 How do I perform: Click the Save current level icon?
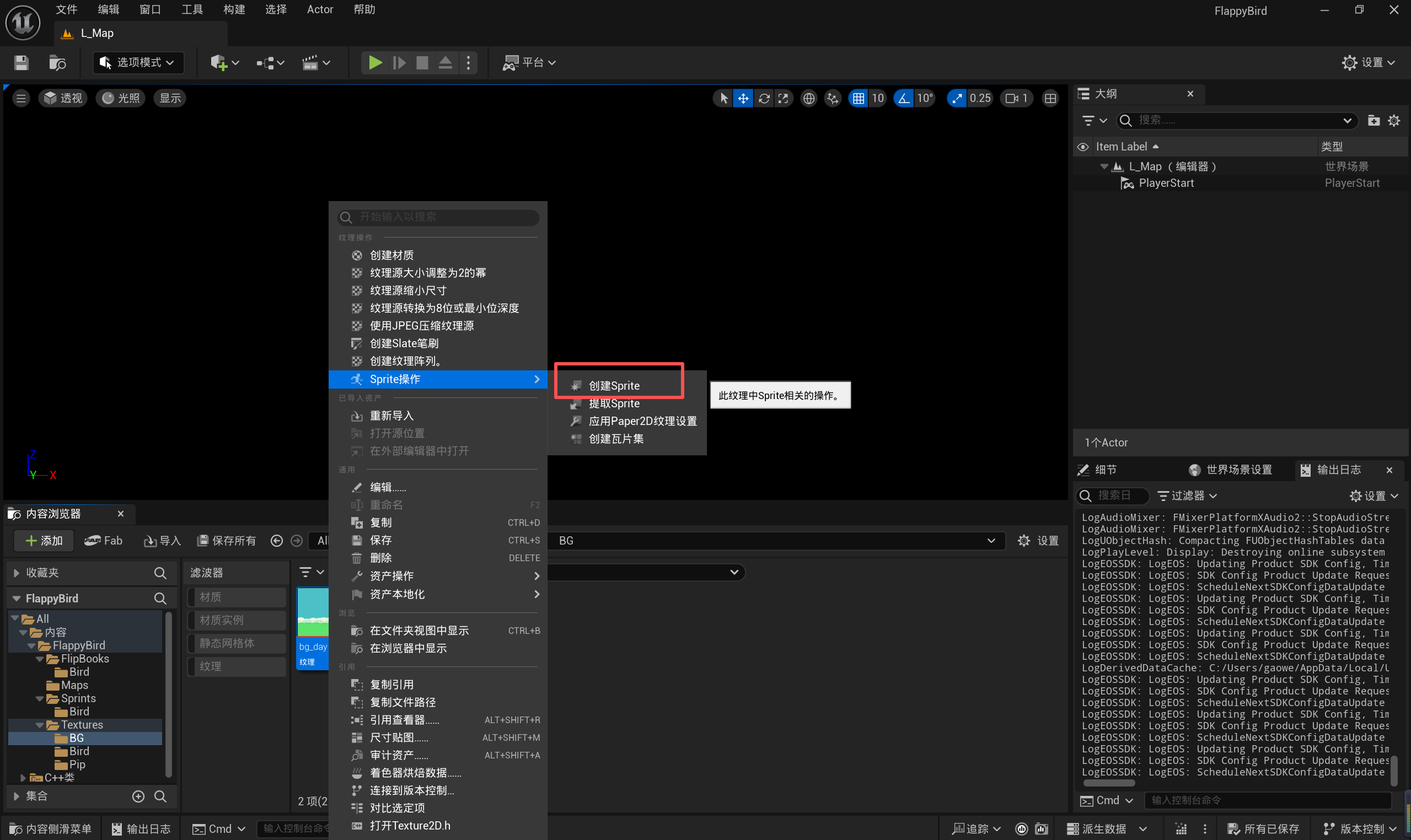click(x=21, y=62)
